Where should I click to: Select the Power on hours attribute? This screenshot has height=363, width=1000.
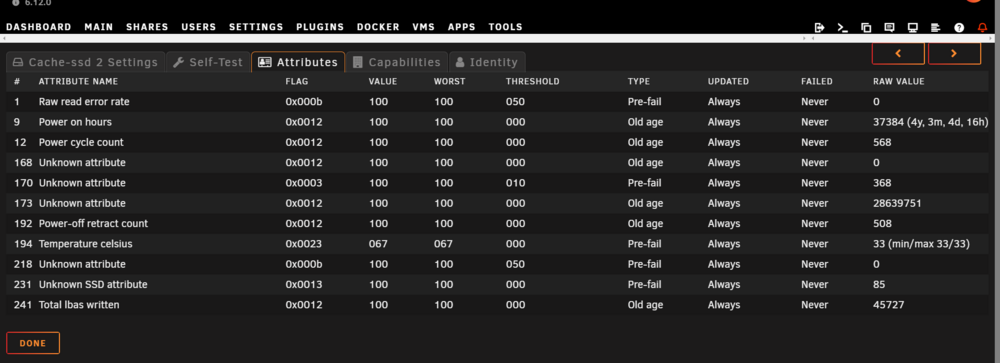point(75,122)
